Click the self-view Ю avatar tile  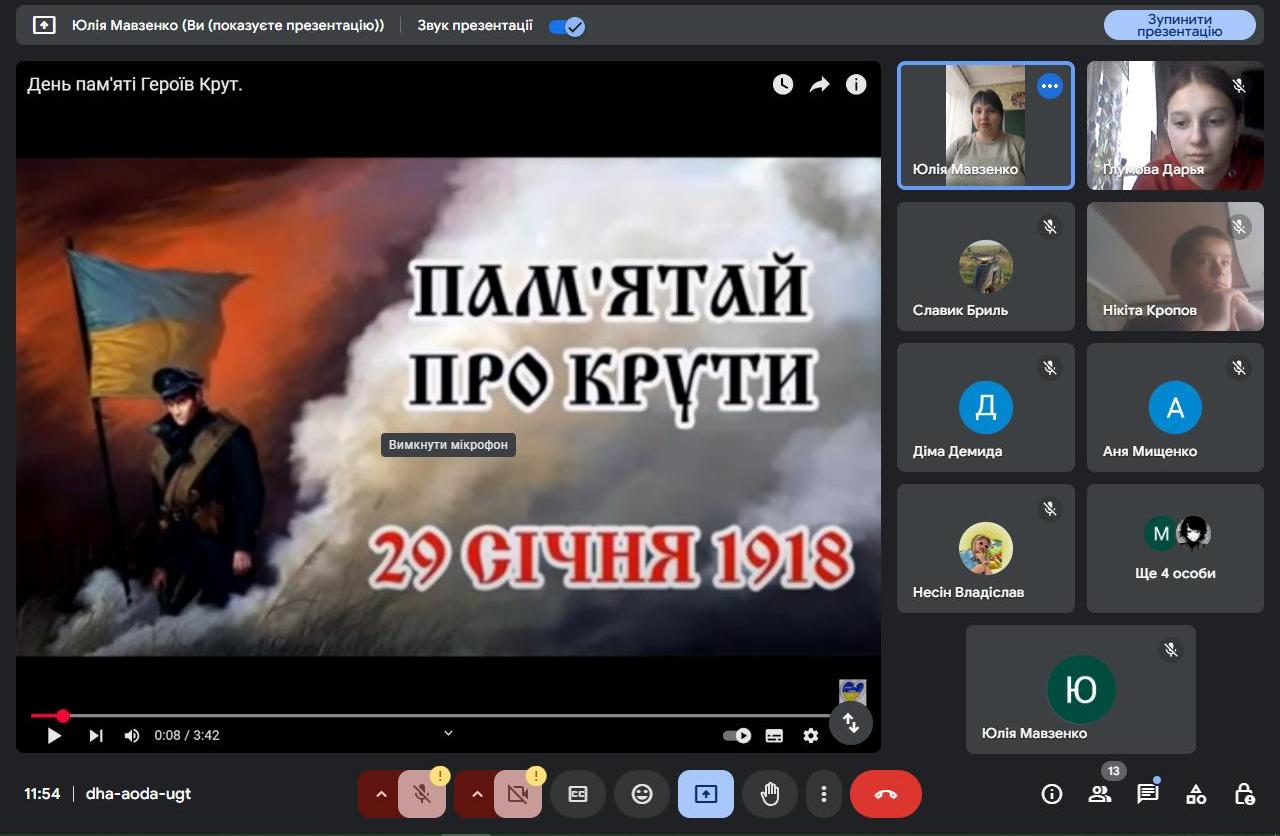[x=1081, y=689]
